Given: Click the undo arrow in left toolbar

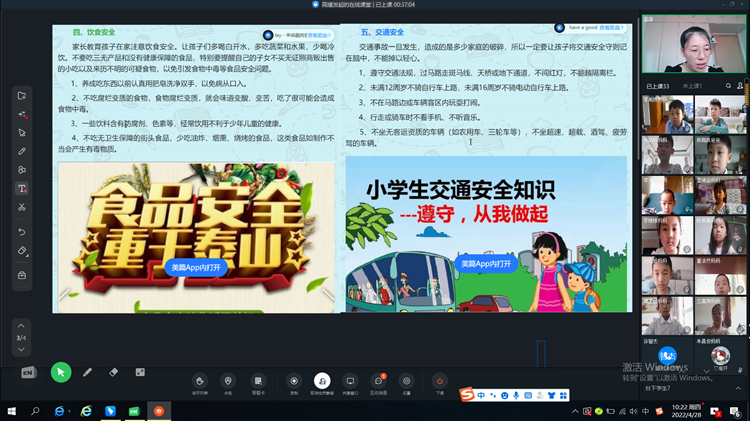Looking at the screenshot, I should pyautogui.click(x=22, y=231).
